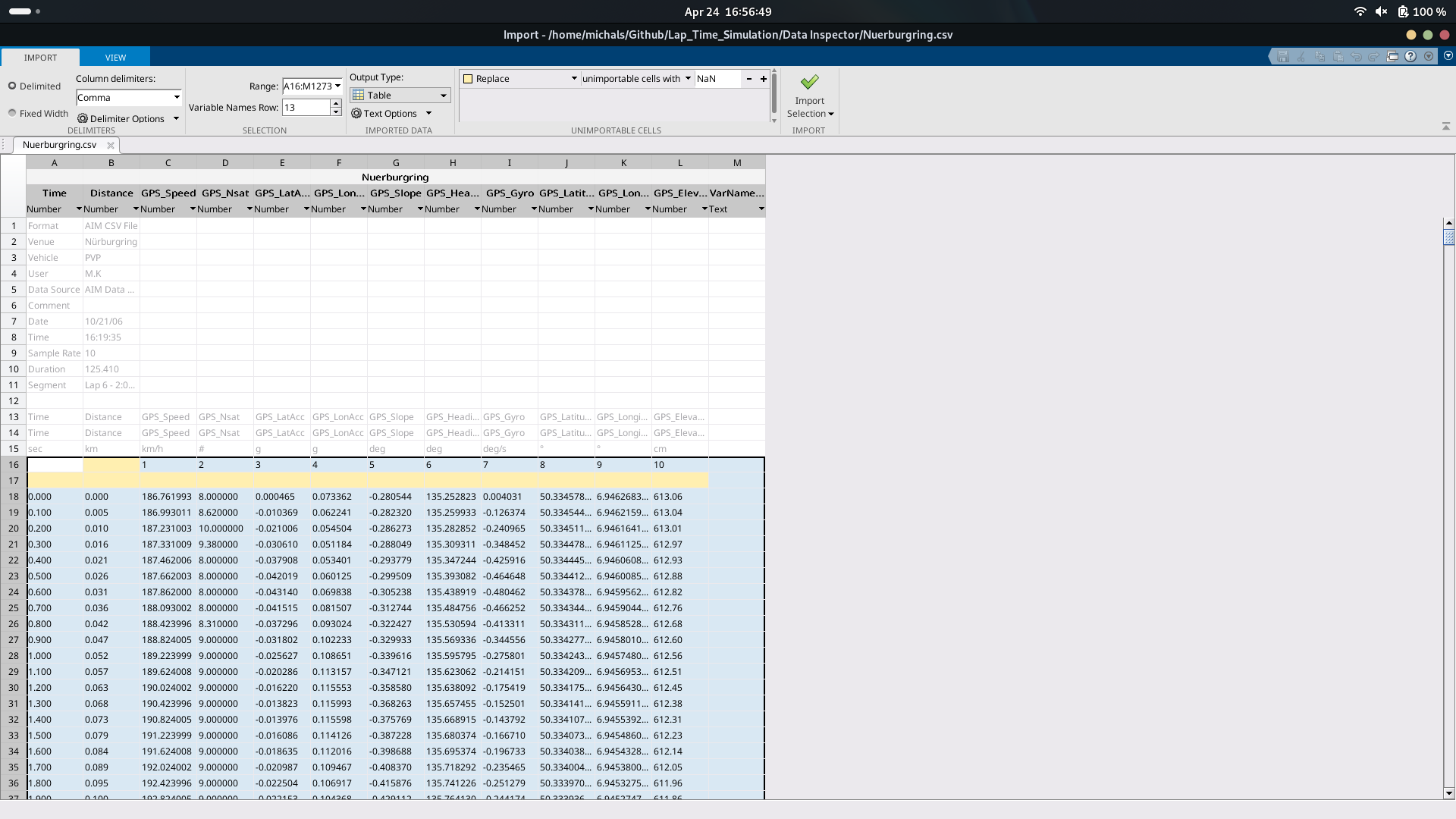This screenshot has height=819, width=1456.
Task: Click the Switch Windows icon
Action: (1392, 57)
